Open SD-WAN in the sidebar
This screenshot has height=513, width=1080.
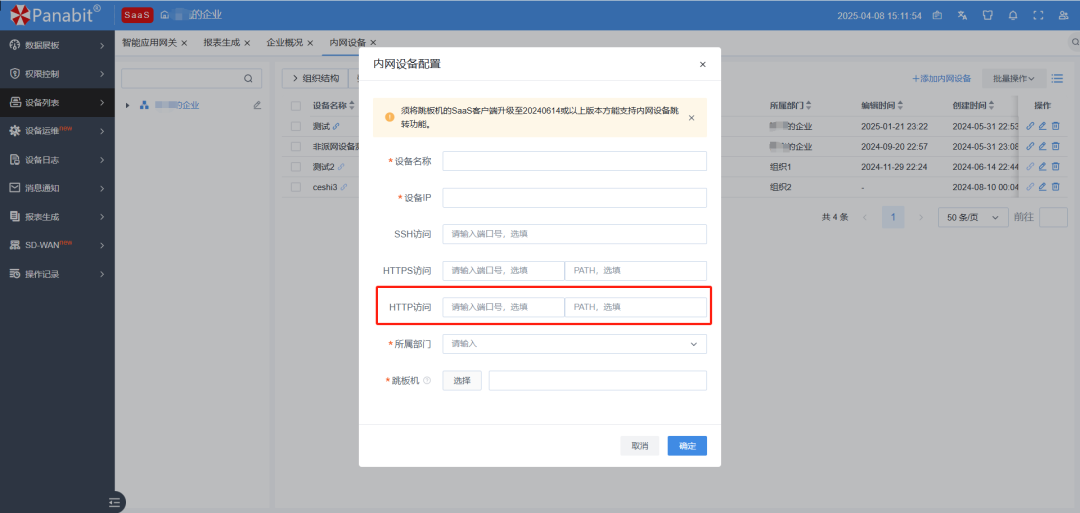[x=57, y=245]
